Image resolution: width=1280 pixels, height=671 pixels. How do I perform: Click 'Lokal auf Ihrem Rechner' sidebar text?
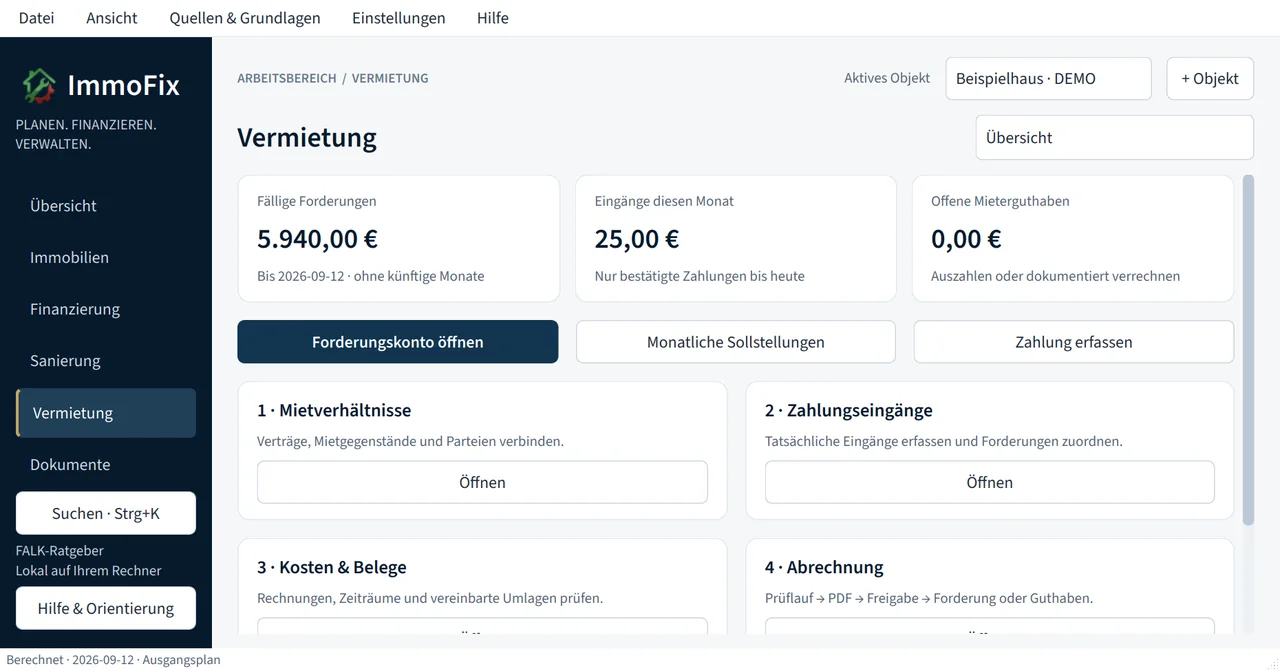point(89,571)
